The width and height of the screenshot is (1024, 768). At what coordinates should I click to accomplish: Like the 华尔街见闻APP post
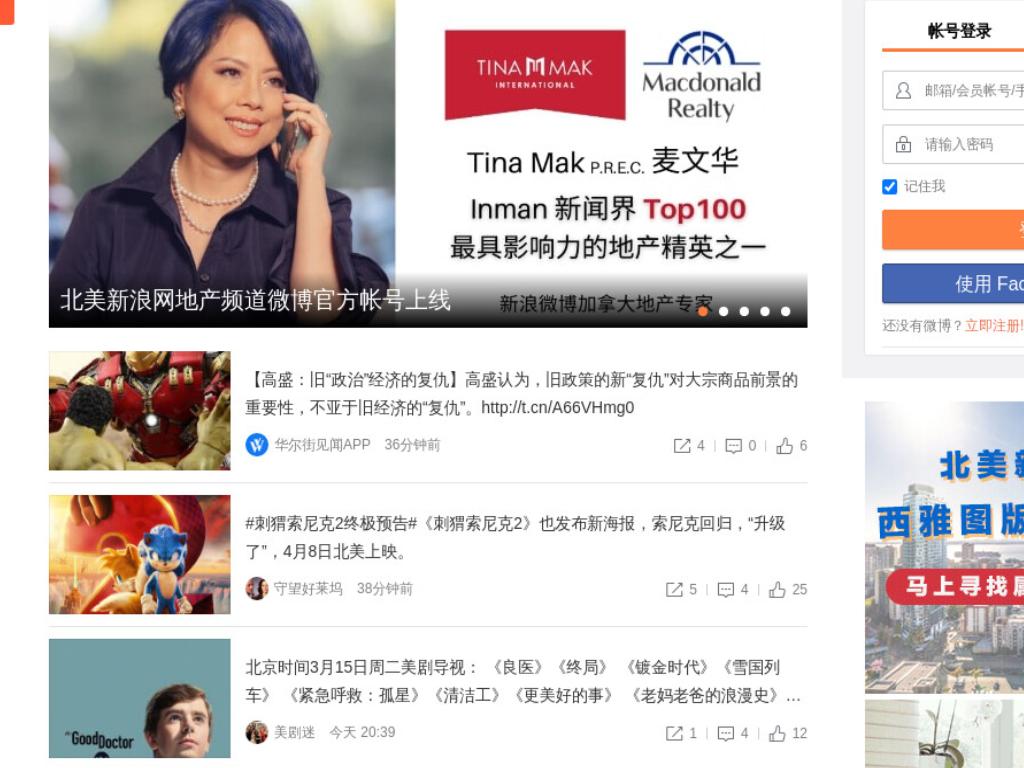pyautogui.click(x=784, y=446)
